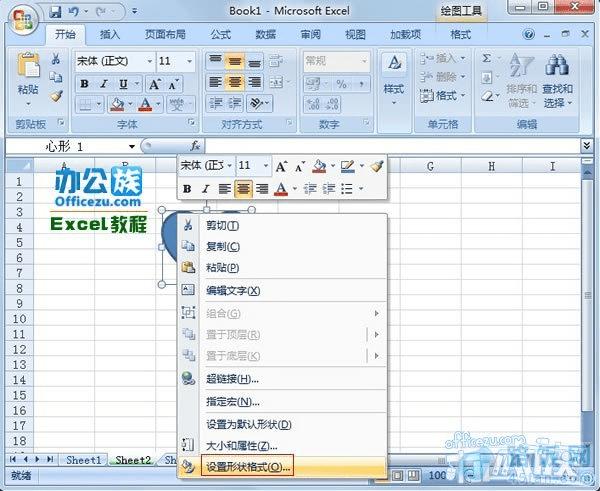Toggle align text left in ribbon

point(216,82)
